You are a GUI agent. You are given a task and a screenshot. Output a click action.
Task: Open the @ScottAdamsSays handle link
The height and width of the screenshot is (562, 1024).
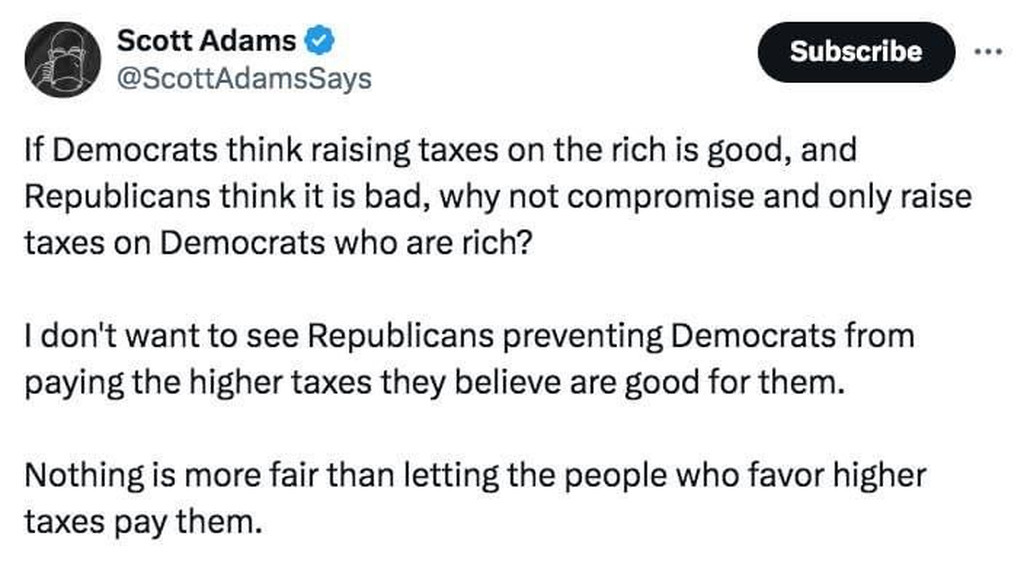pos(244,77)
